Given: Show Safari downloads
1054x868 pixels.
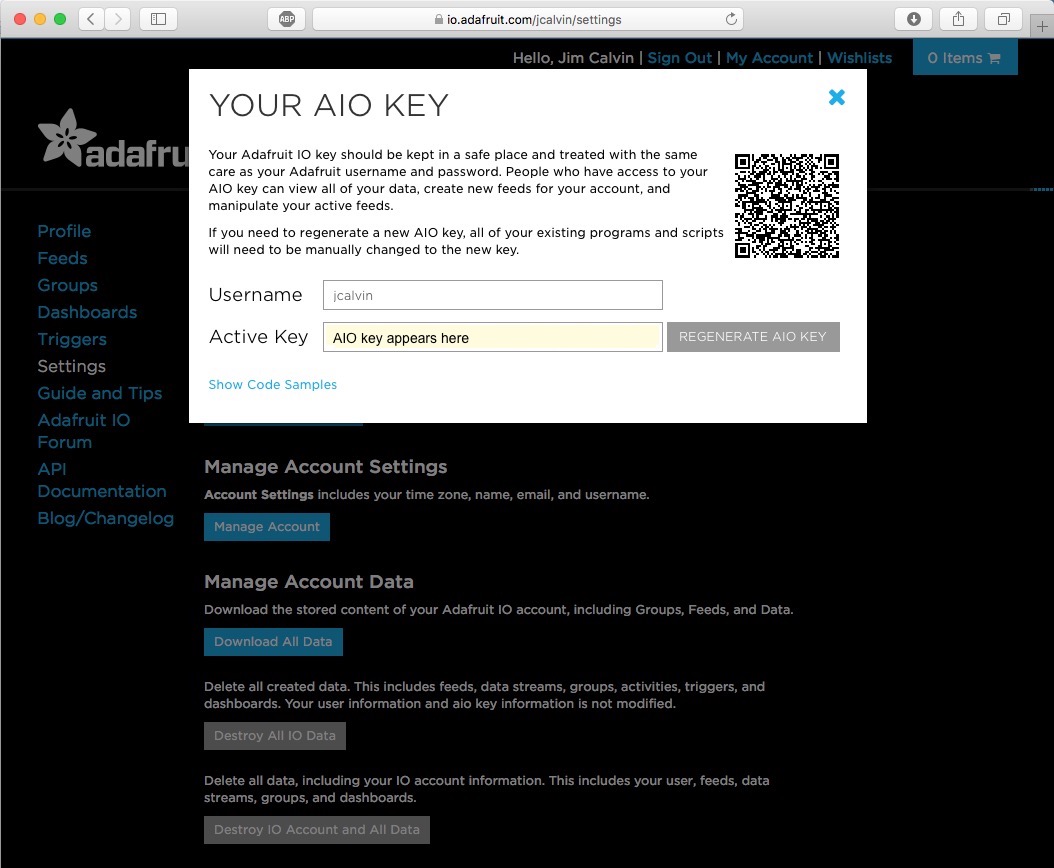Looking at the screenshot, I should [x=914, y=19].
